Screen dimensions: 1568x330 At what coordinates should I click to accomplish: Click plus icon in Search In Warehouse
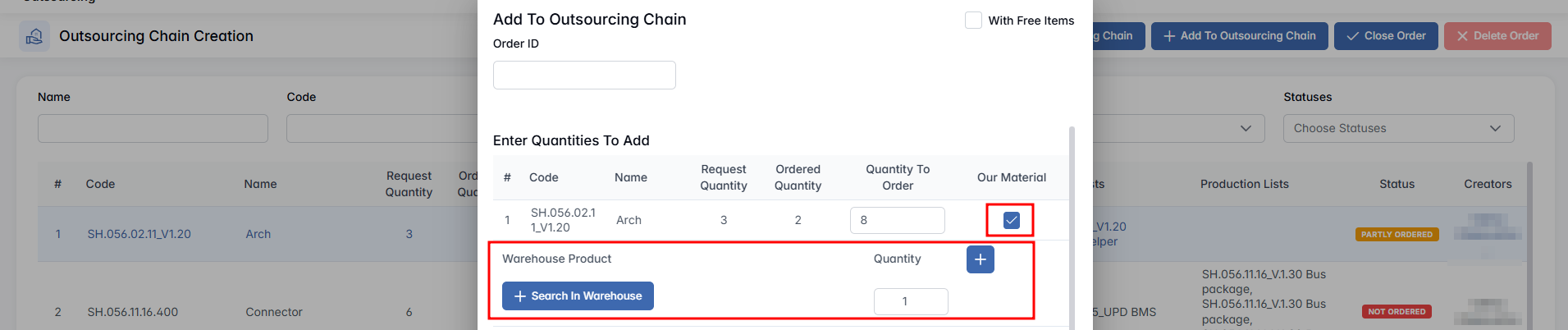click(x=519, y=296)
